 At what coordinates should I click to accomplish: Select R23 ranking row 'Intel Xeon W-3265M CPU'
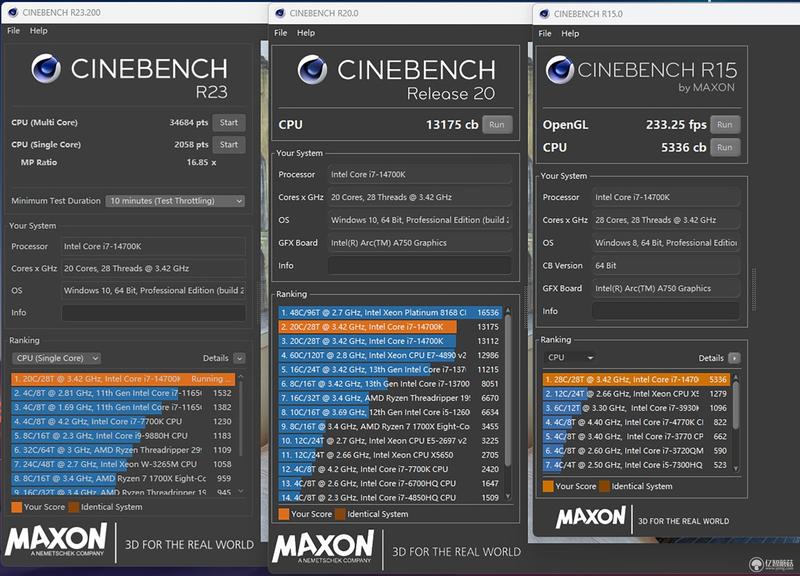(x=123, y=464)
